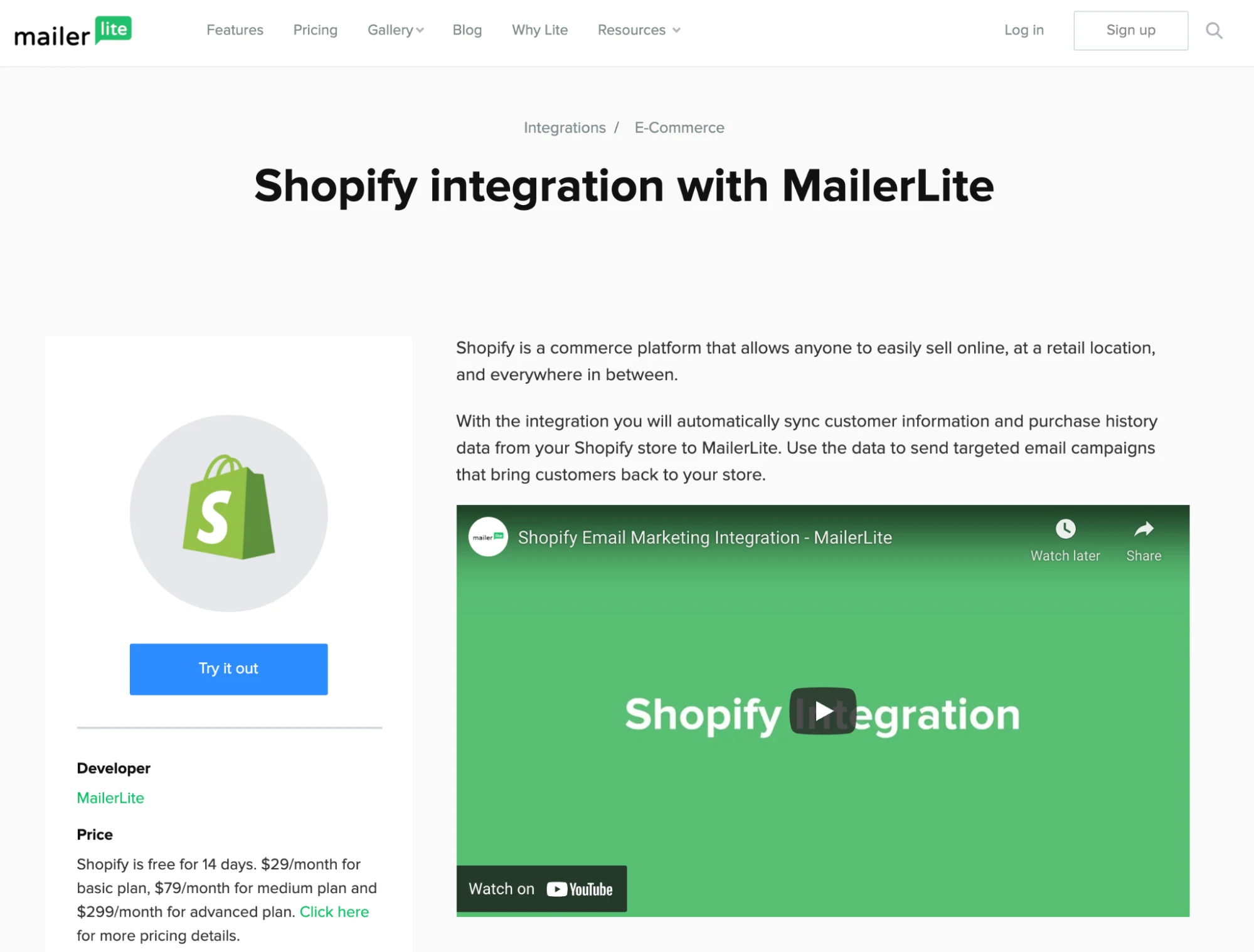This screenshot has width=1254, height=952.
Task: Click the Share arrow icon on video
Action: [1143, 528]
